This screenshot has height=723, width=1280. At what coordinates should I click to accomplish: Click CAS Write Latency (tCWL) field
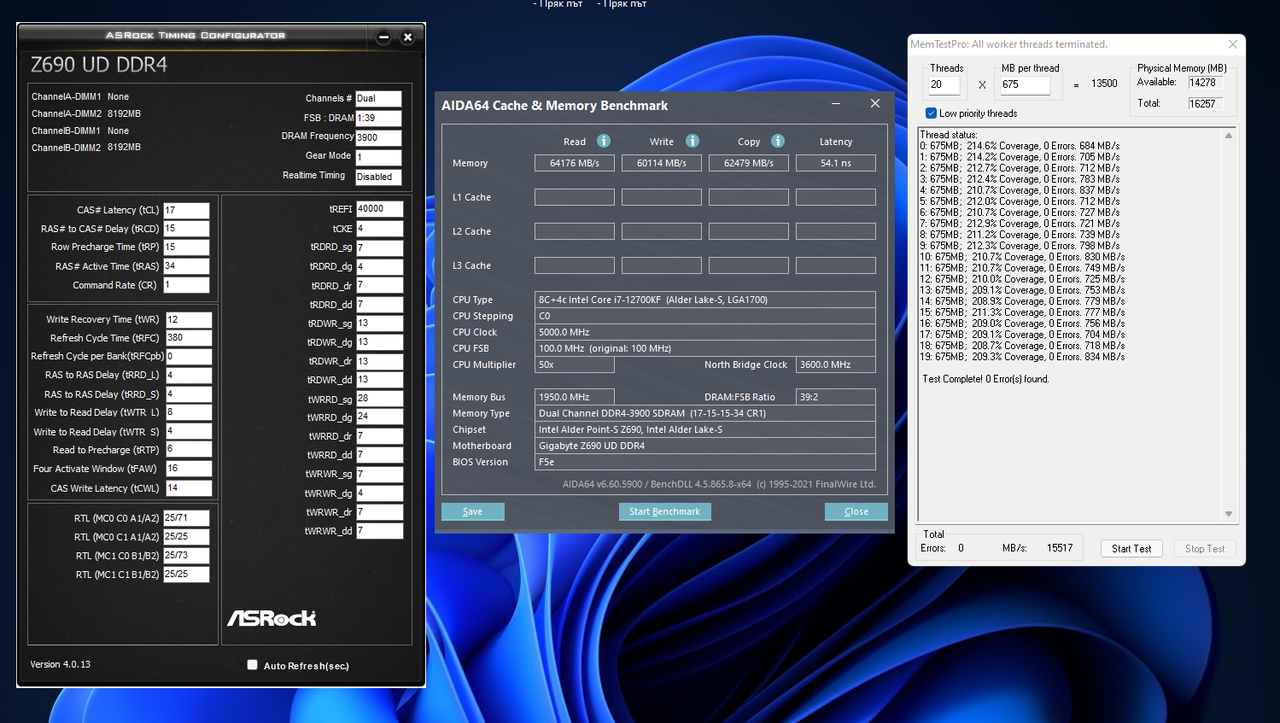pos(188,488)
